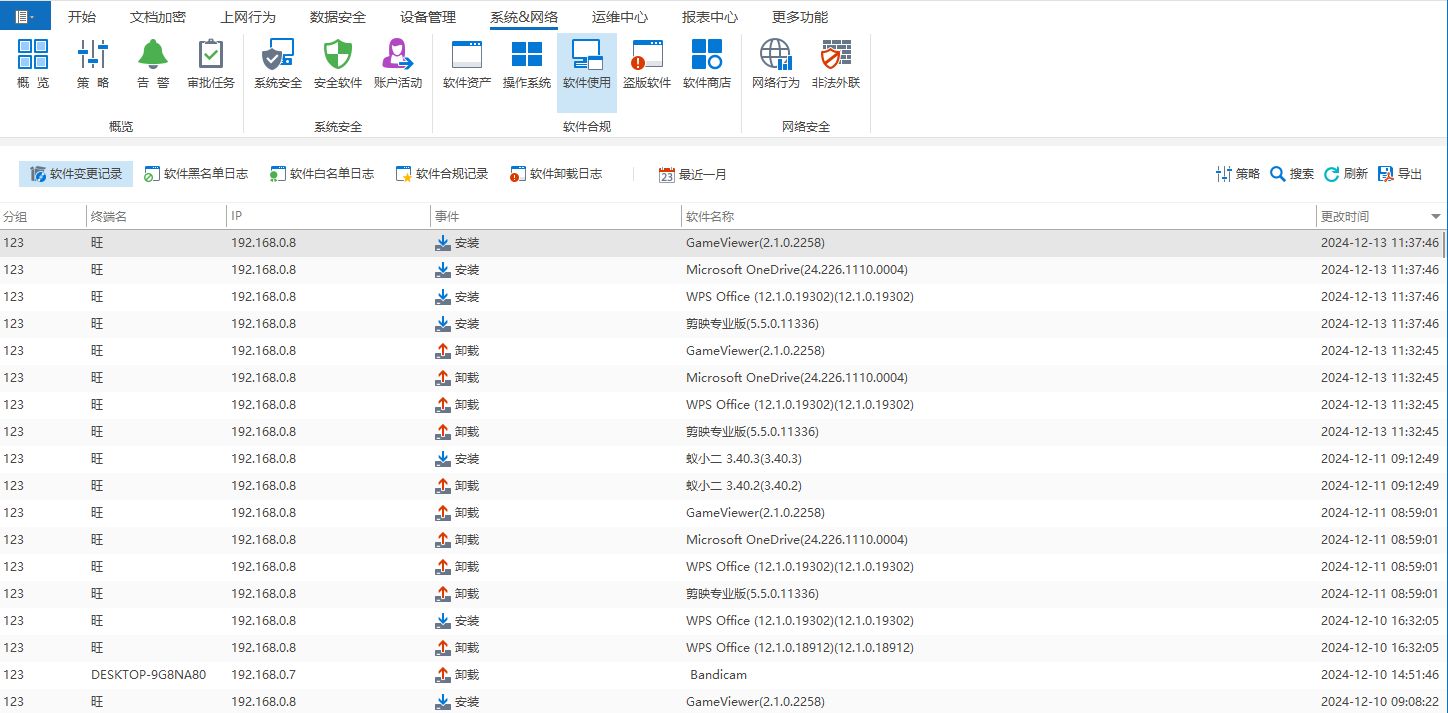Toggle sort arrow on 更改时间 column
Image resolution: width=1448 pixels, height=713 pixels.
click(x=1435, y=217)
